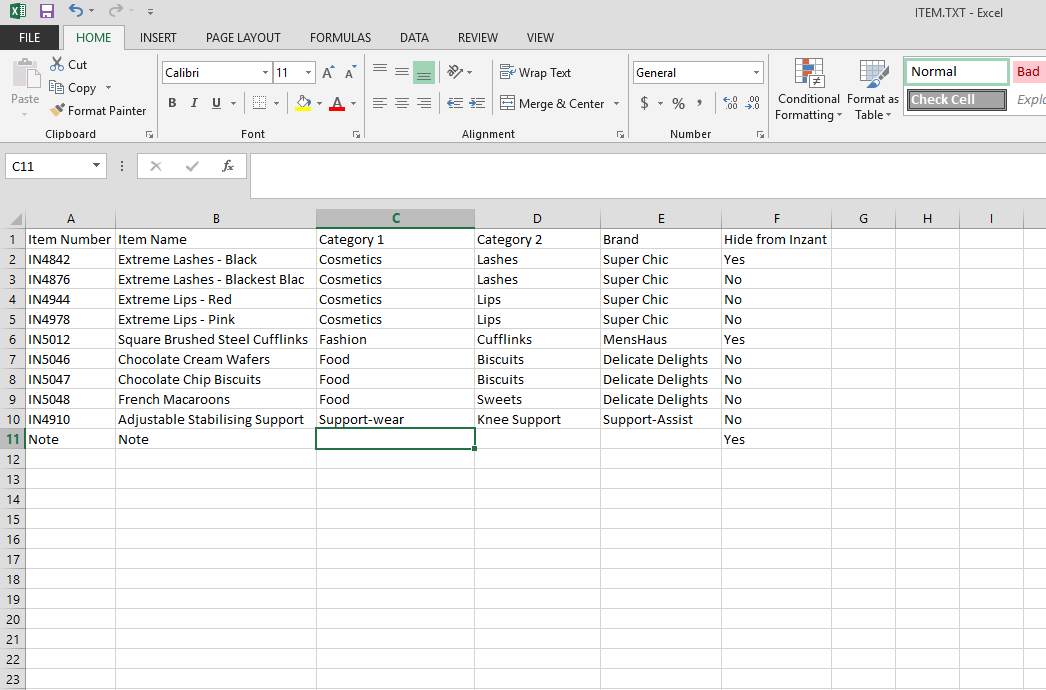This screenshot has height=690, width=1046.
Task: Open Conditional Formatting menu
Action: pos(809,89)
